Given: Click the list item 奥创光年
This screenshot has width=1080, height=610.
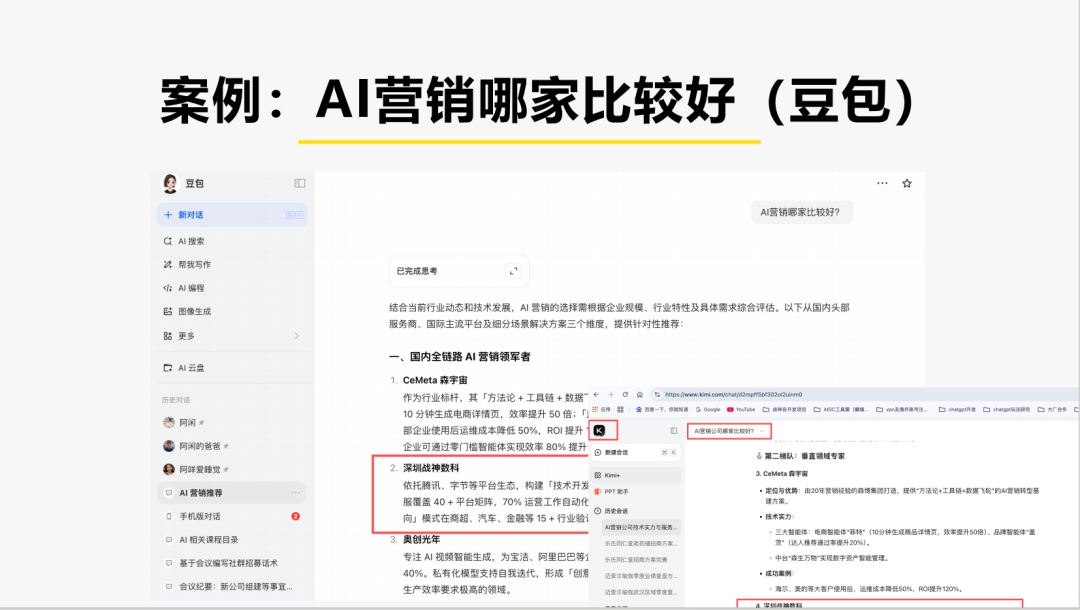Looking at the screenshot, I should [422, 540].
